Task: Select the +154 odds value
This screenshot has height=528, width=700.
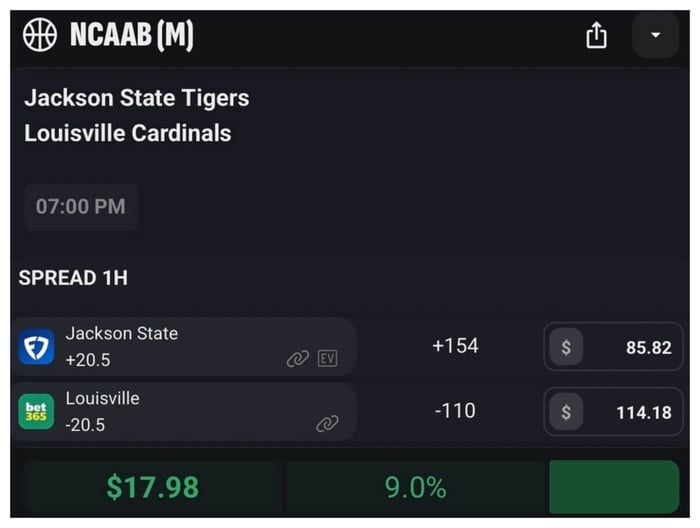Action: pos(455,346)
